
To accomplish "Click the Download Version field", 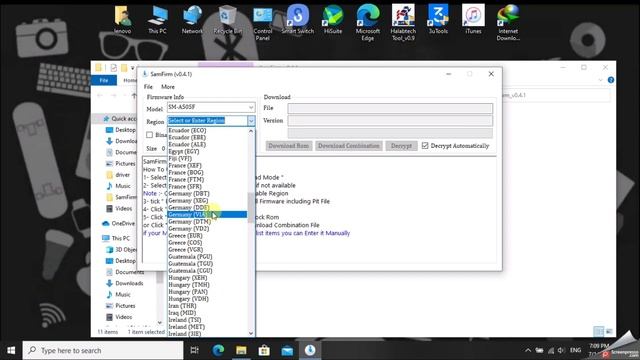I will tap(390, 120).
